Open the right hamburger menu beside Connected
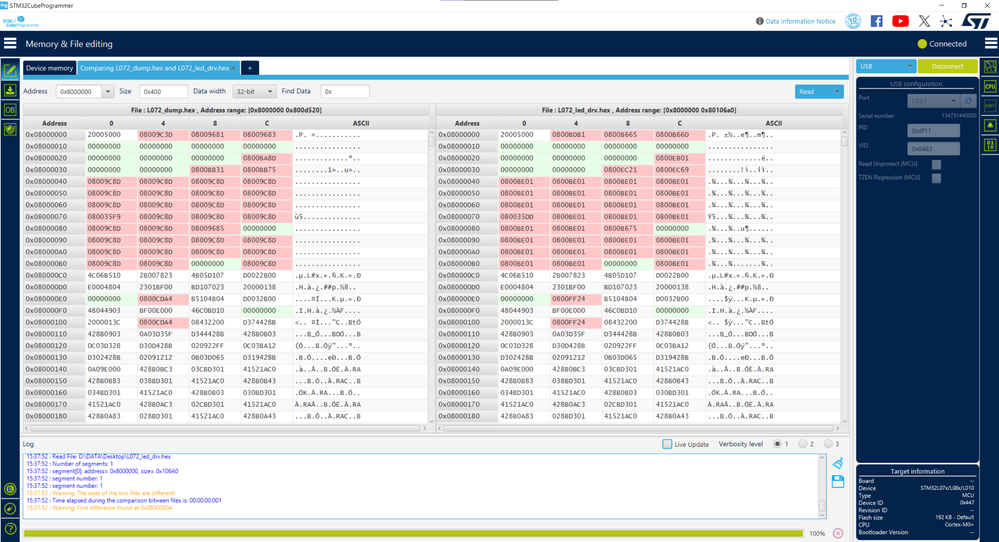Screen dimensions: 999x542 pyautogui.click(x=991, y=43)
